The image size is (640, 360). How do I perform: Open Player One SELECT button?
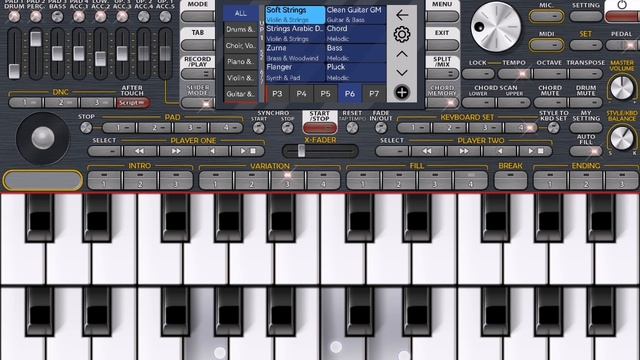coord(104,151)
